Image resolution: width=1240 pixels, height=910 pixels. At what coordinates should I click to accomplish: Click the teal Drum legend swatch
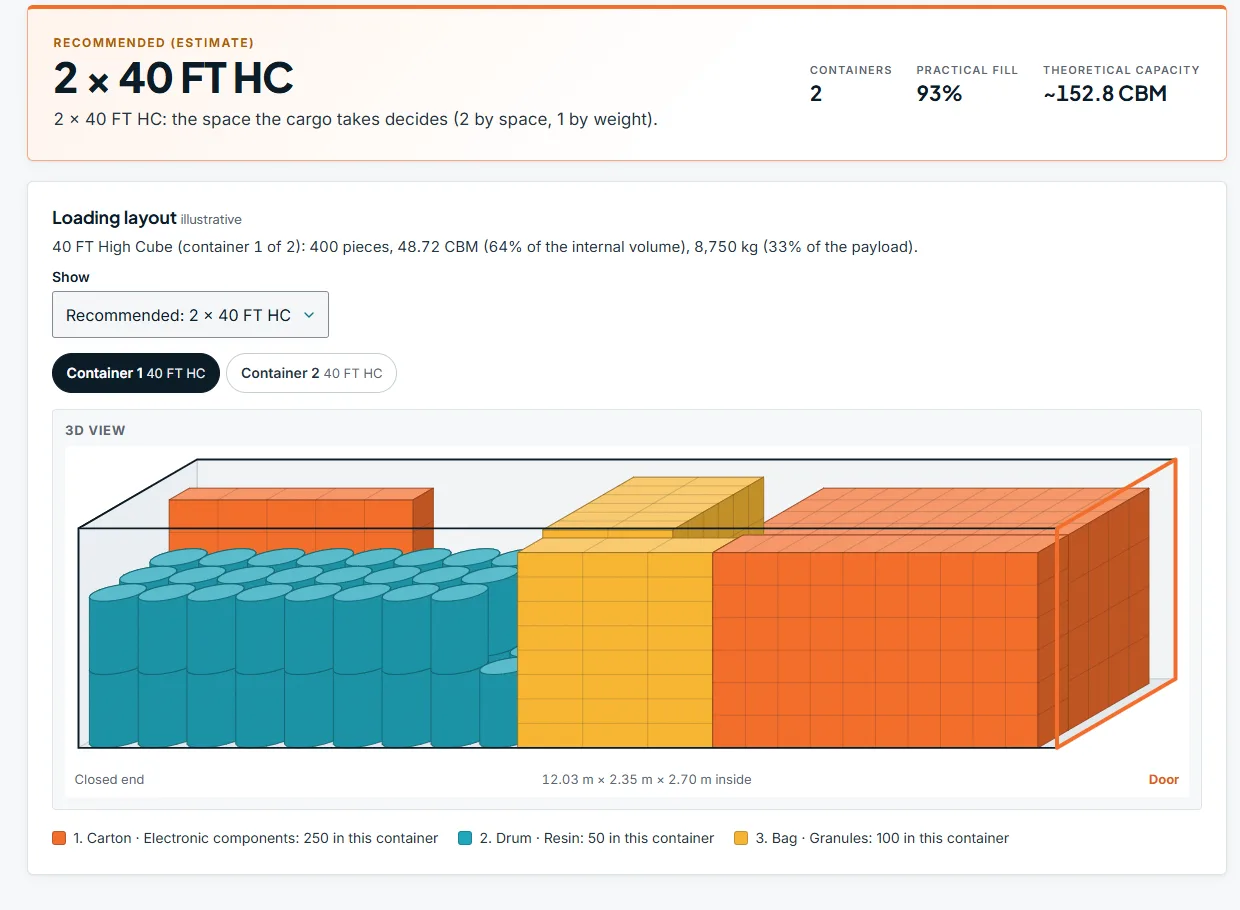(464, 838)
